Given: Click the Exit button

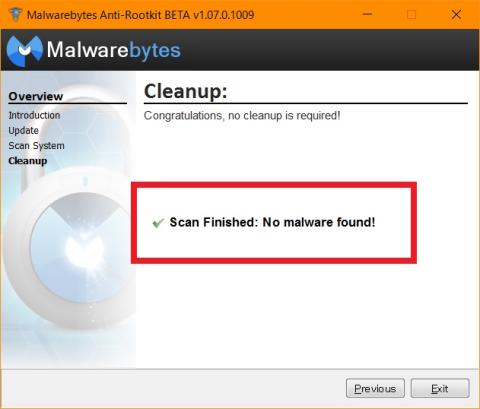Looking at the screenshot, I should tap(440, 389).
